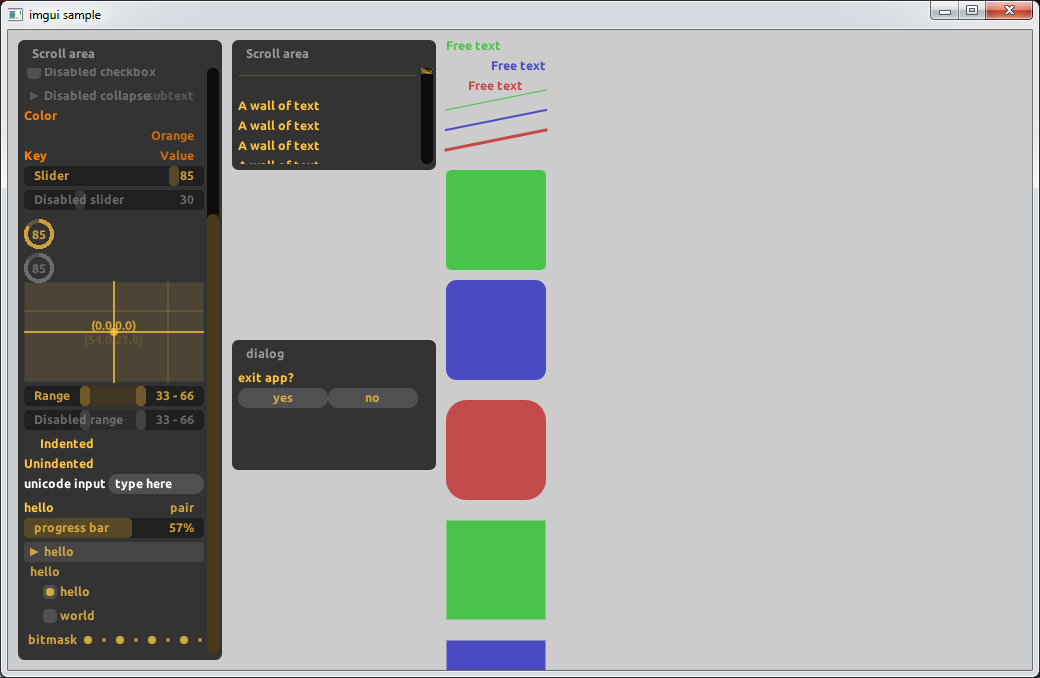The image size is (1040, 678).
Task: Click the right Range handle at 66
Action: (x=141, y=396)
